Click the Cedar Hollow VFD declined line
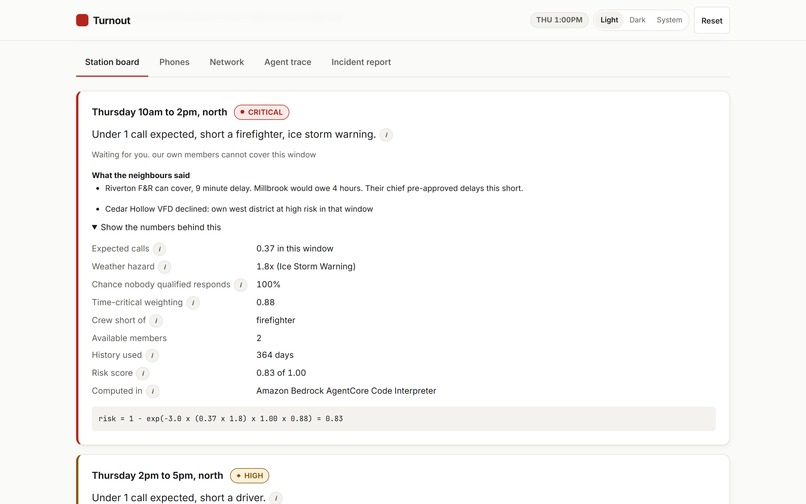The height and width of the screenshot is (504, 806). [239, 209]
